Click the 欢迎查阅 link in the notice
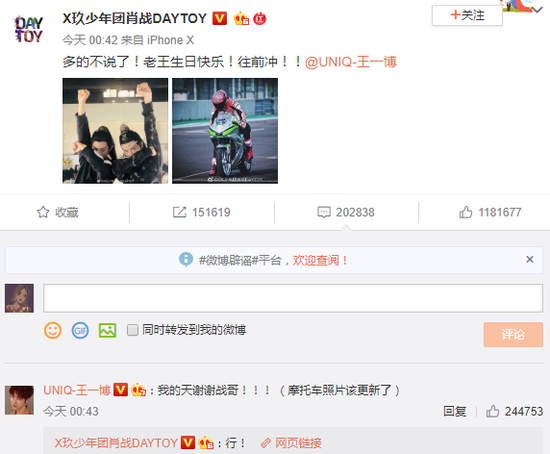Screen dimensions: 550x454 (x=320, y=260)
